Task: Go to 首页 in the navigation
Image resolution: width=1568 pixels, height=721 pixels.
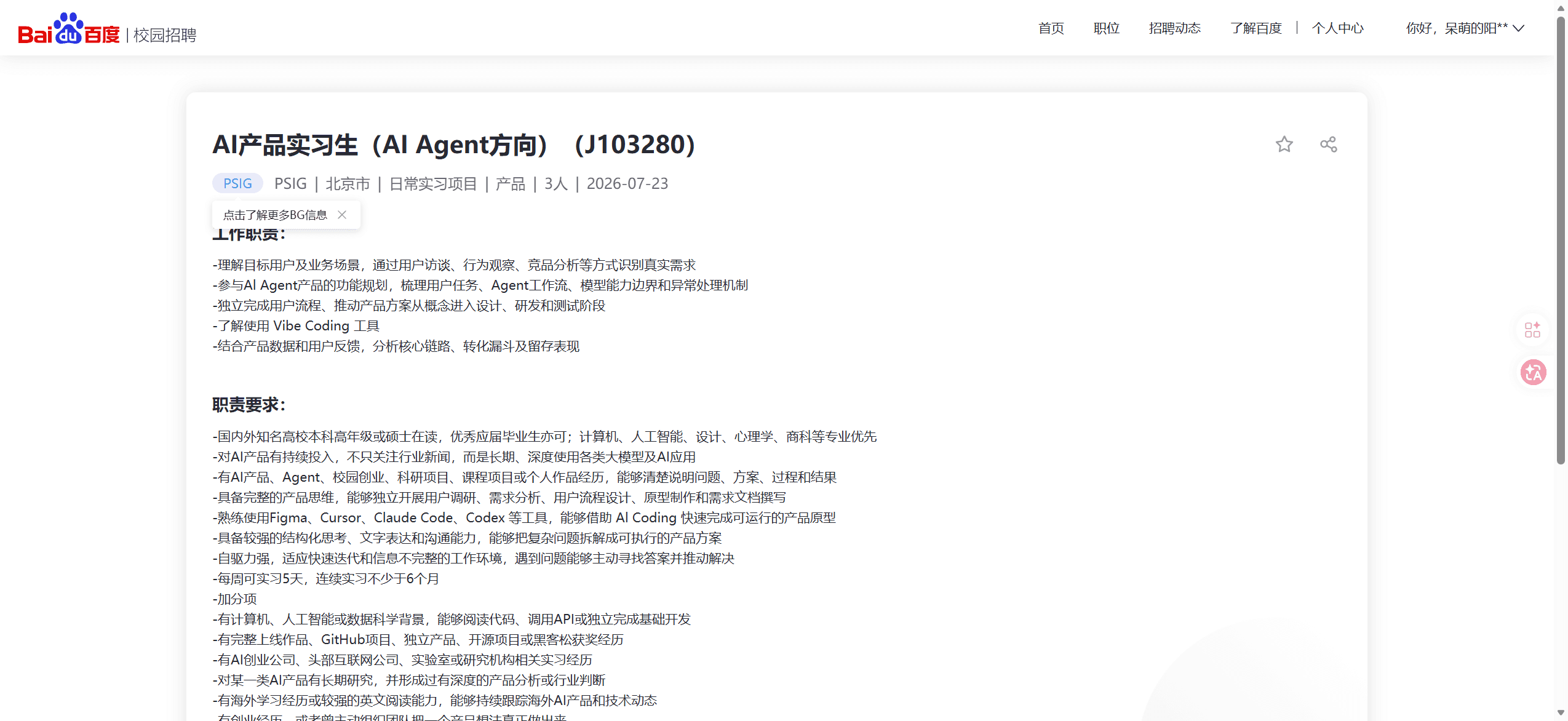Action: point(1051,28)
